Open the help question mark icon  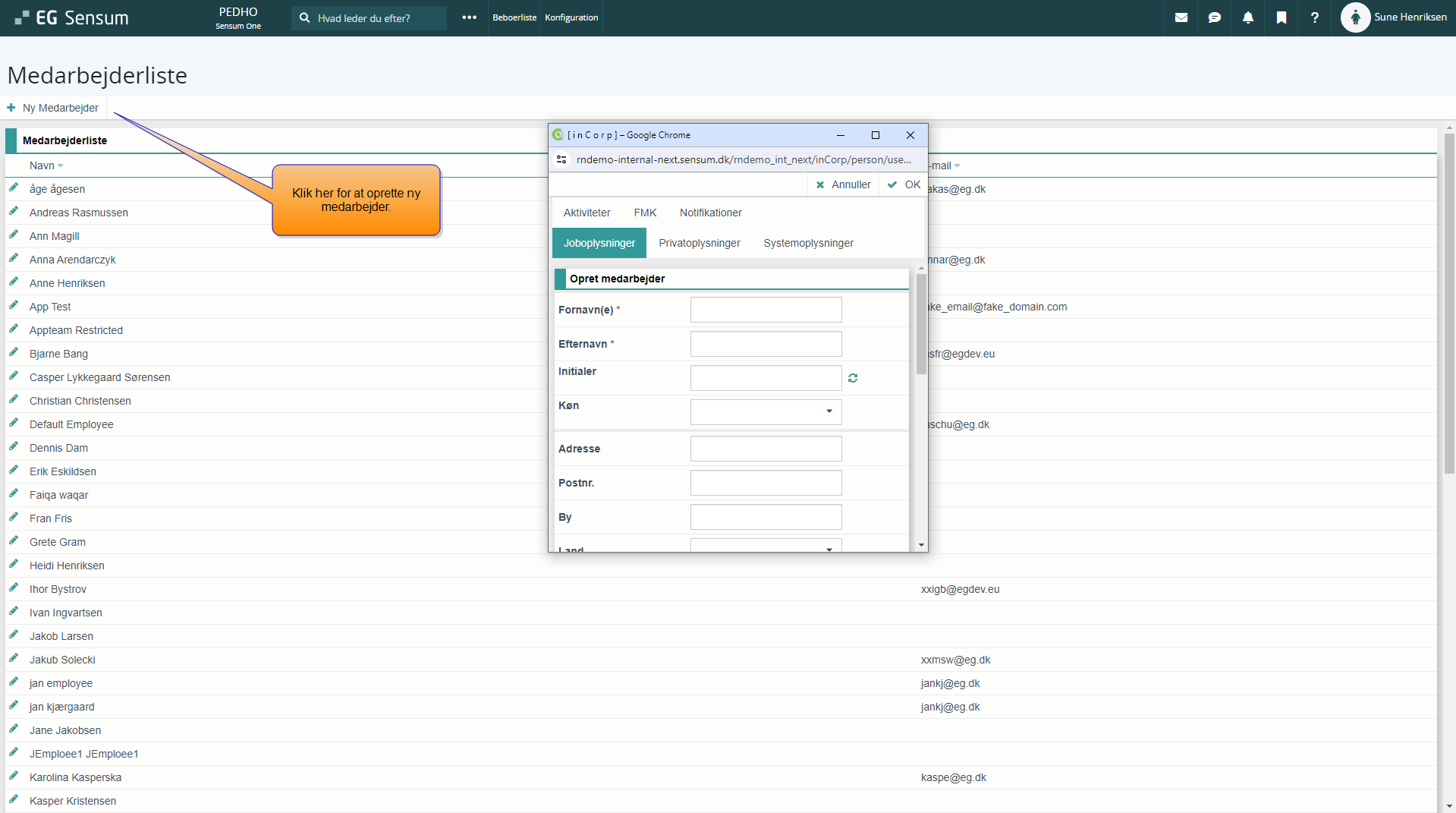[x=1314, y=17]
